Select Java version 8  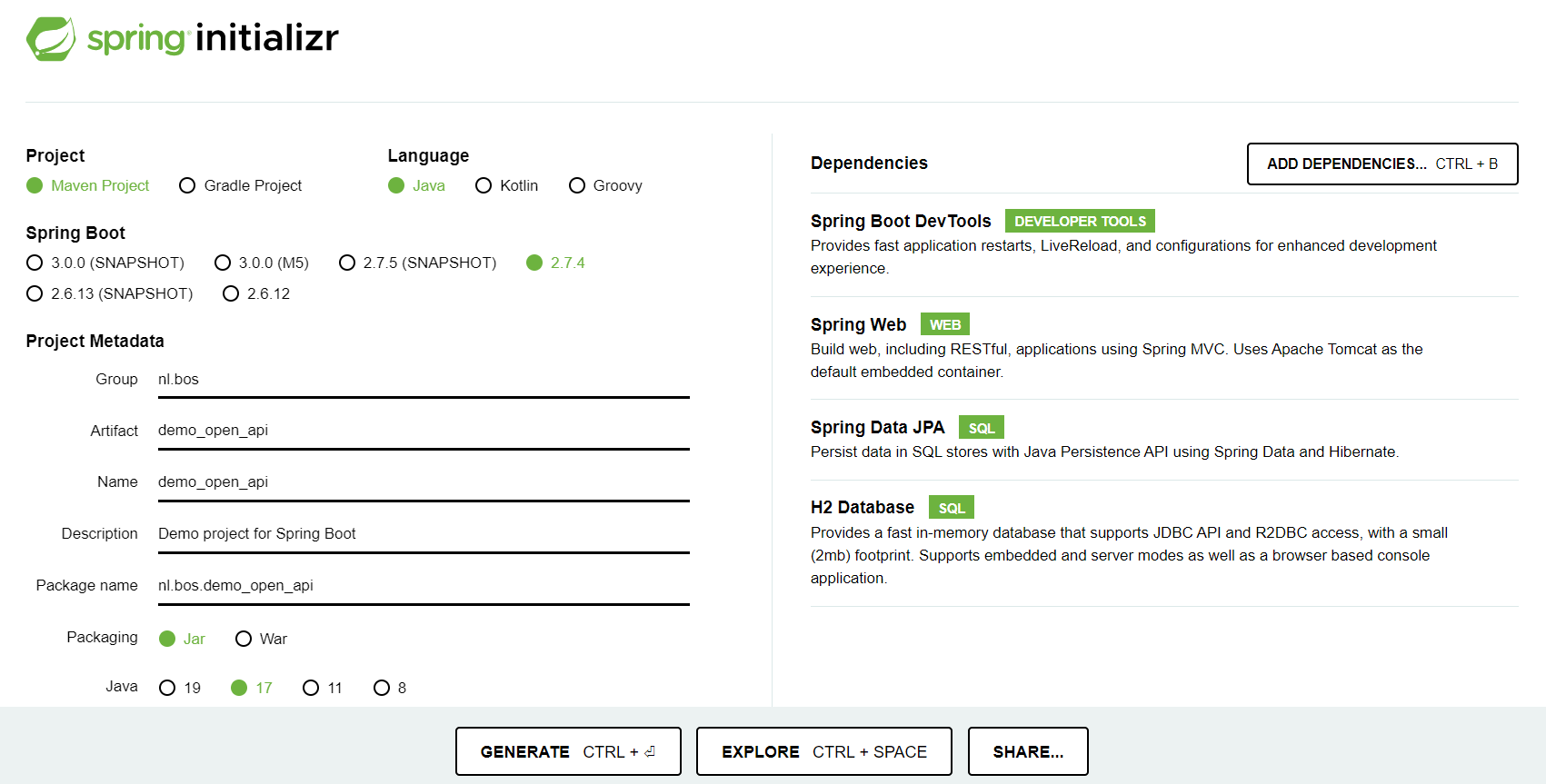pos(382,689)
